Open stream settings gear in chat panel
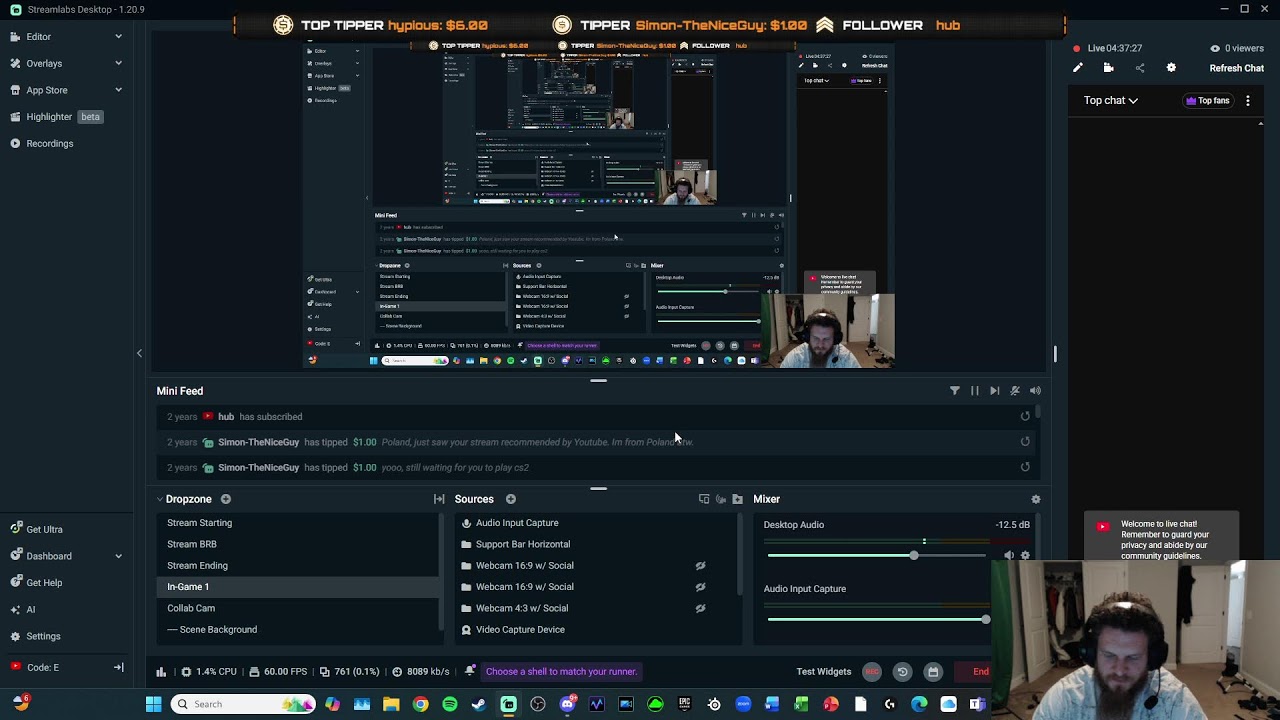Viewport: 1280px width, 720px height. point(1171,68)
